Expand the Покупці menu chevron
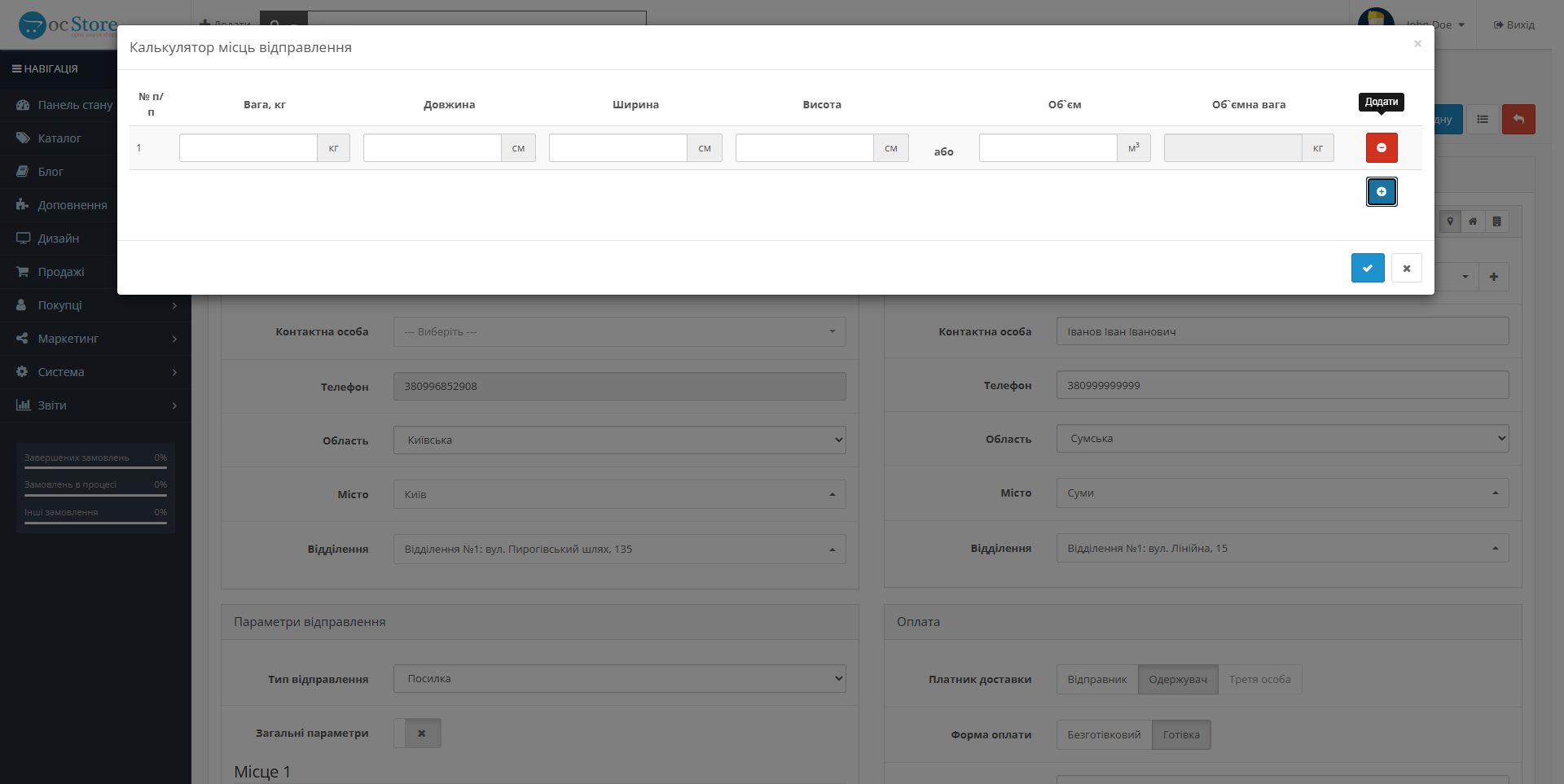The image size is (1564, 784). (x=174, y=305)
